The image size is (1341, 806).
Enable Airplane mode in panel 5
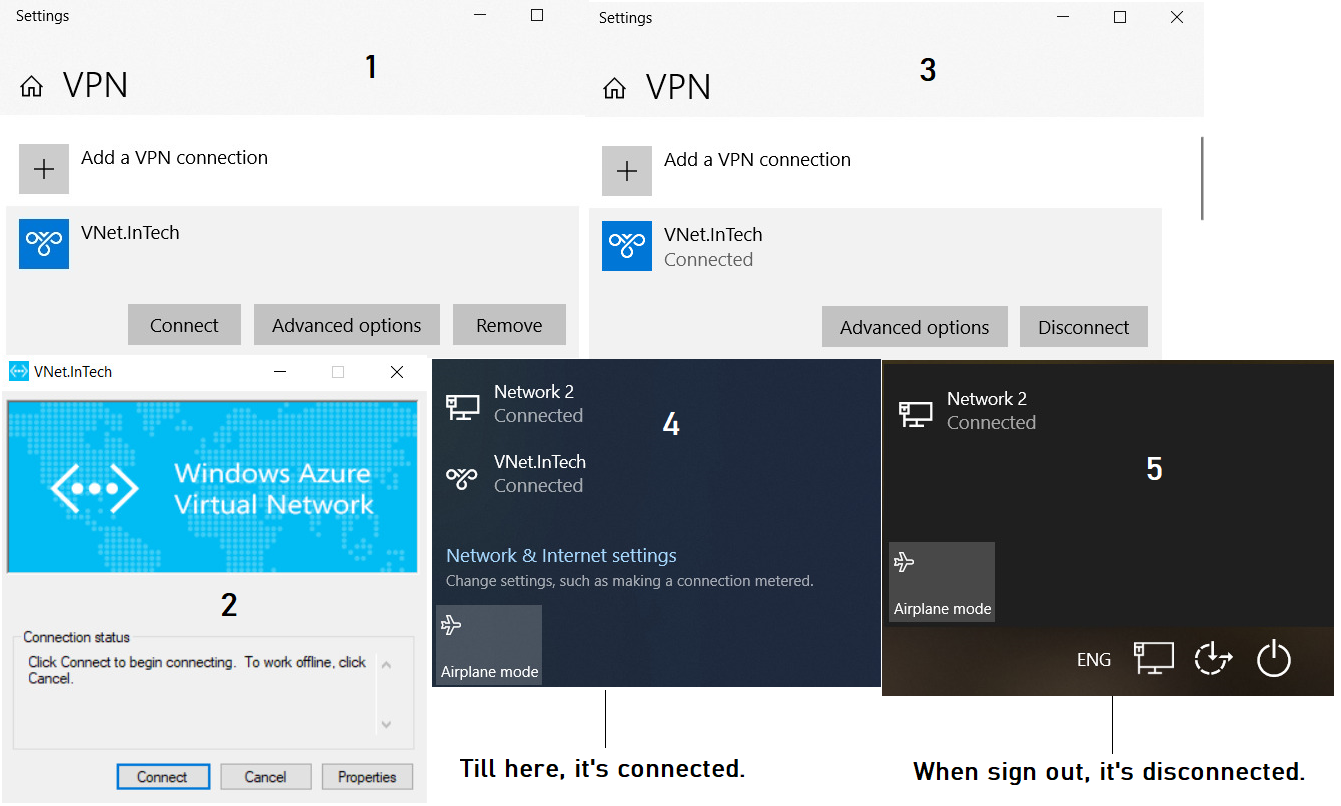click(x=941, y=581)
